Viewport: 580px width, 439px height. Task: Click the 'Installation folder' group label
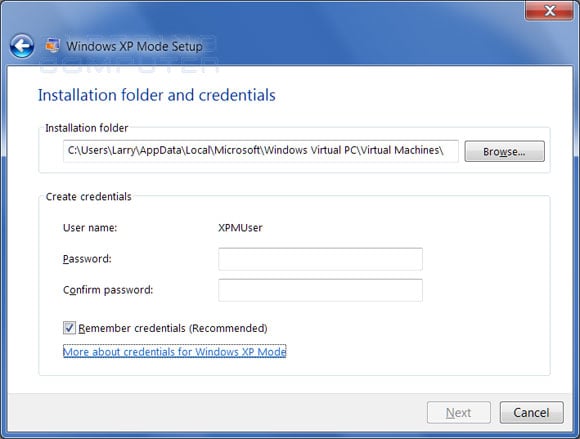(87, 128)
